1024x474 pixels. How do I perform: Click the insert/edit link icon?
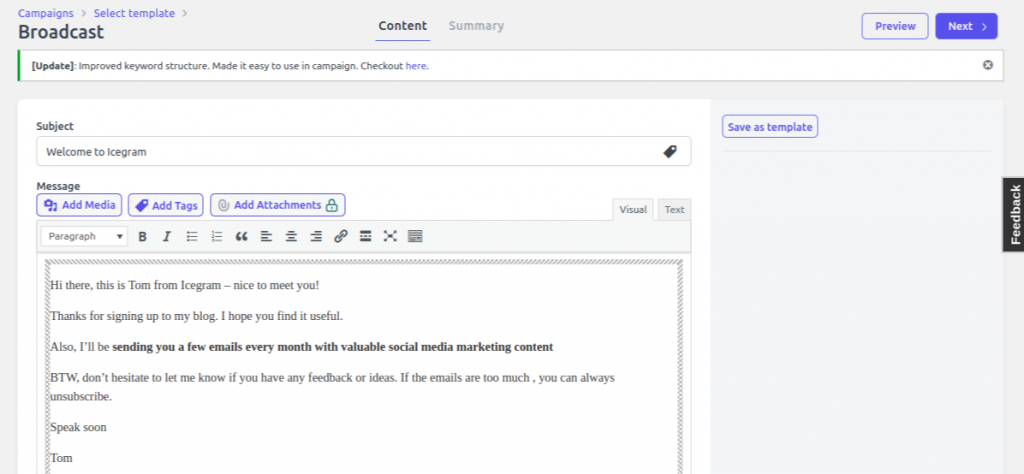[341, 237]
